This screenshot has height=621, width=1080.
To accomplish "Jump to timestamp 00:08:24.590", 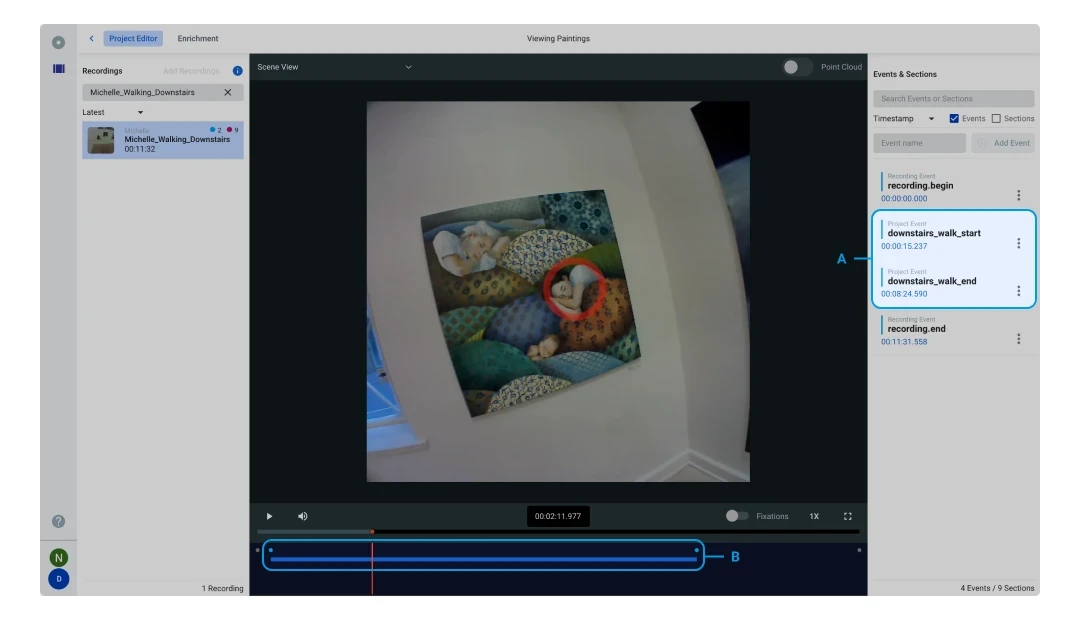I will pos(904,294).
